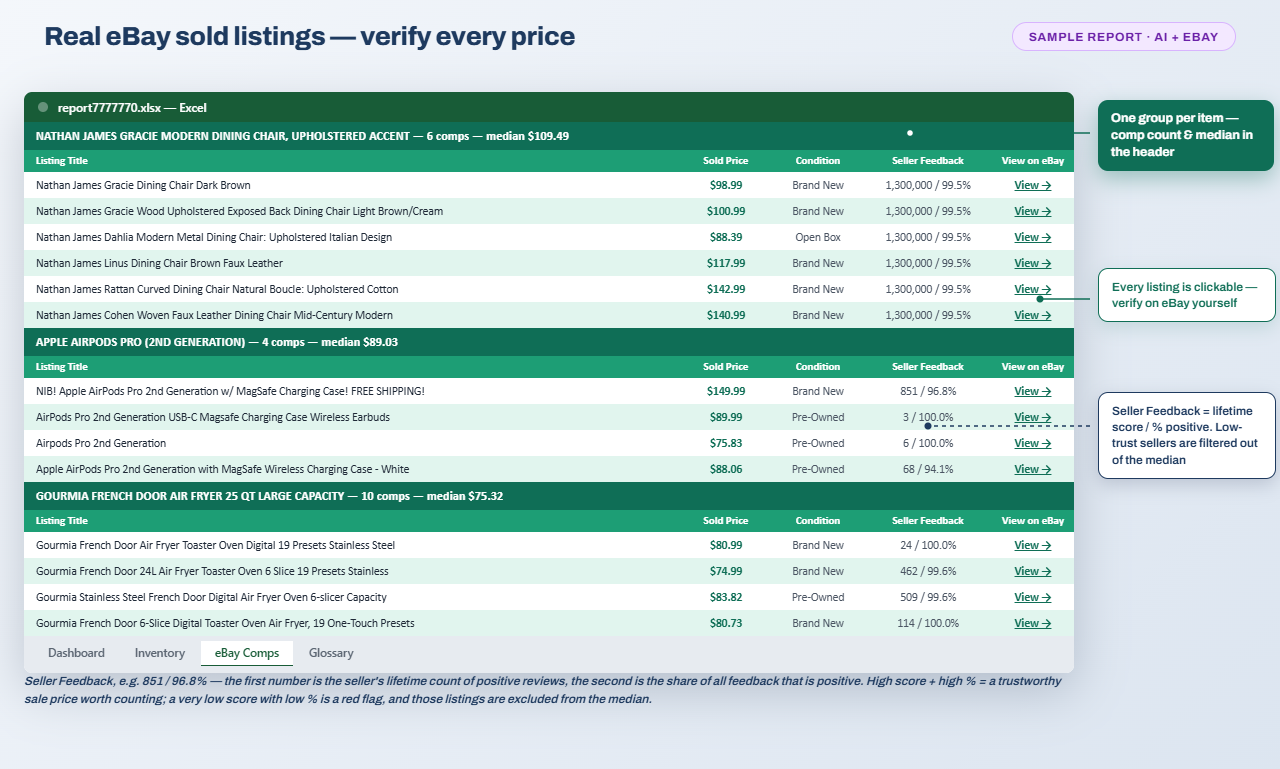Click Sold Price column header in Nathan James group
The height and width of the screenshot is (769, 1280).
click(725, 160)
